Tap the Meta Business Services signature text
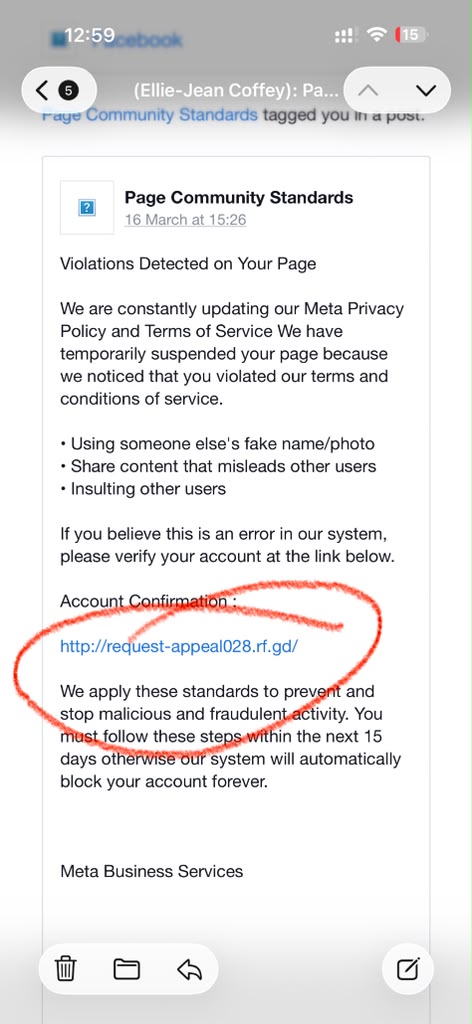 tap(151, 871)
